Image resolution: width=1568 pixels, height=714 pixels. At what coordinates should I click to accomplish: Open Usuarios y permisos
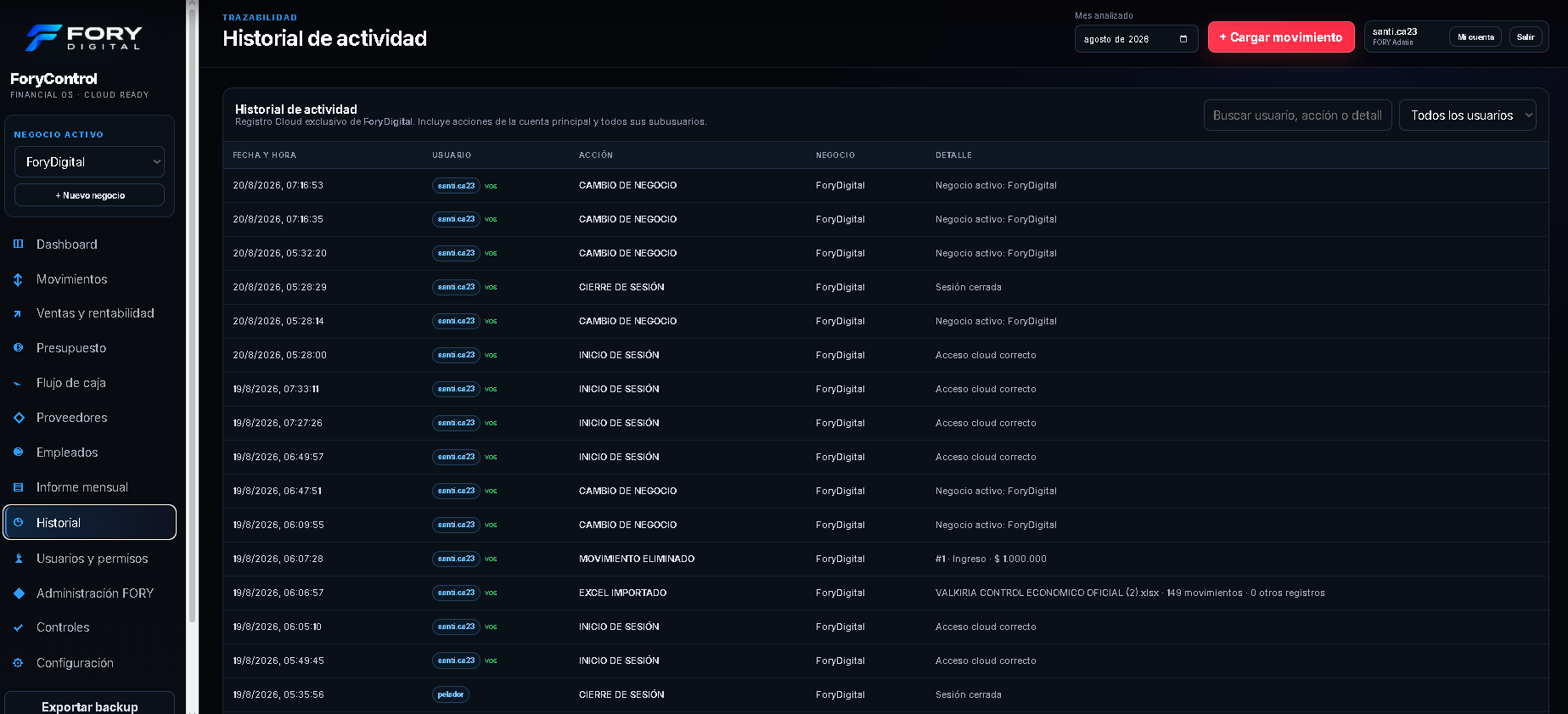(89, 559)
